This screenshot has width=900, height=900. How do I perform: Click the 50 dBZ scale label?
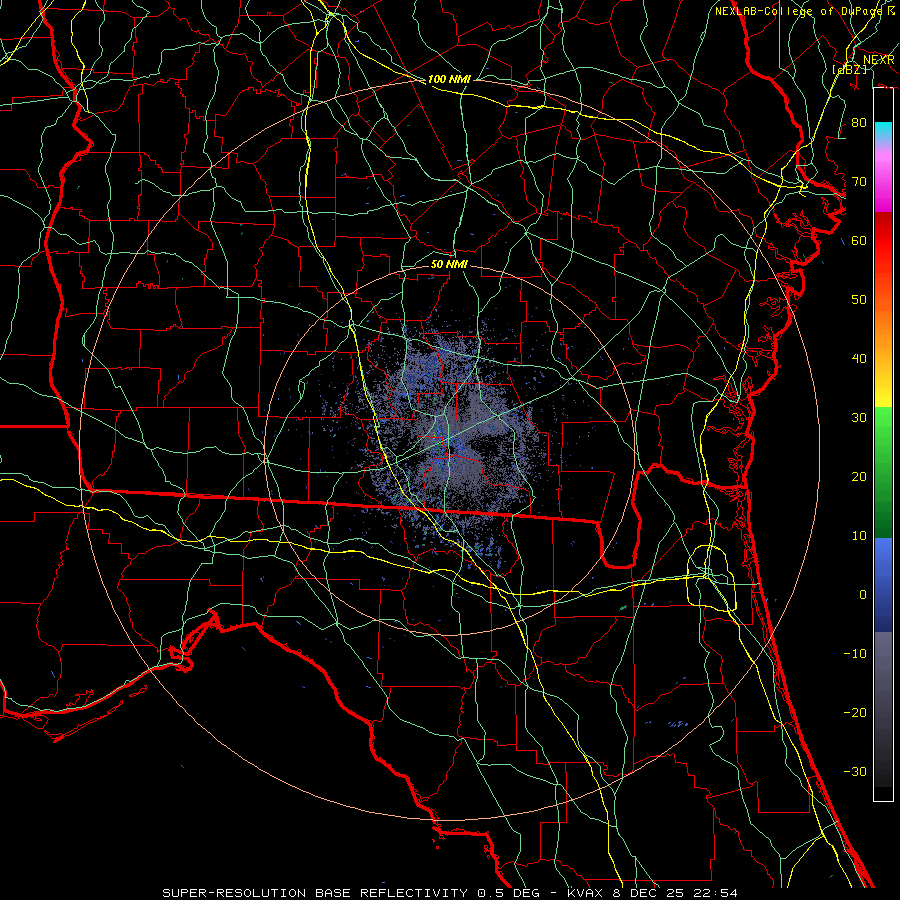pyautogui.click(x=859, y=300)
